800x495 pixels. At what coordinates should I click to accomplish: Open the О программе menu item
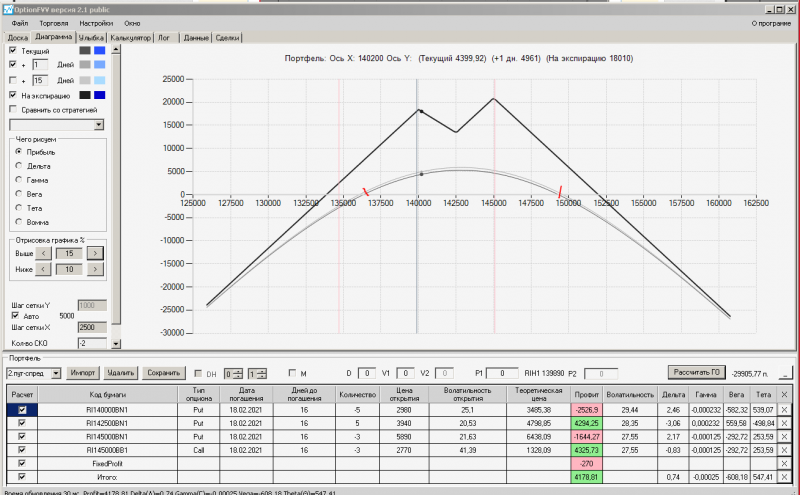coord(771,23)
